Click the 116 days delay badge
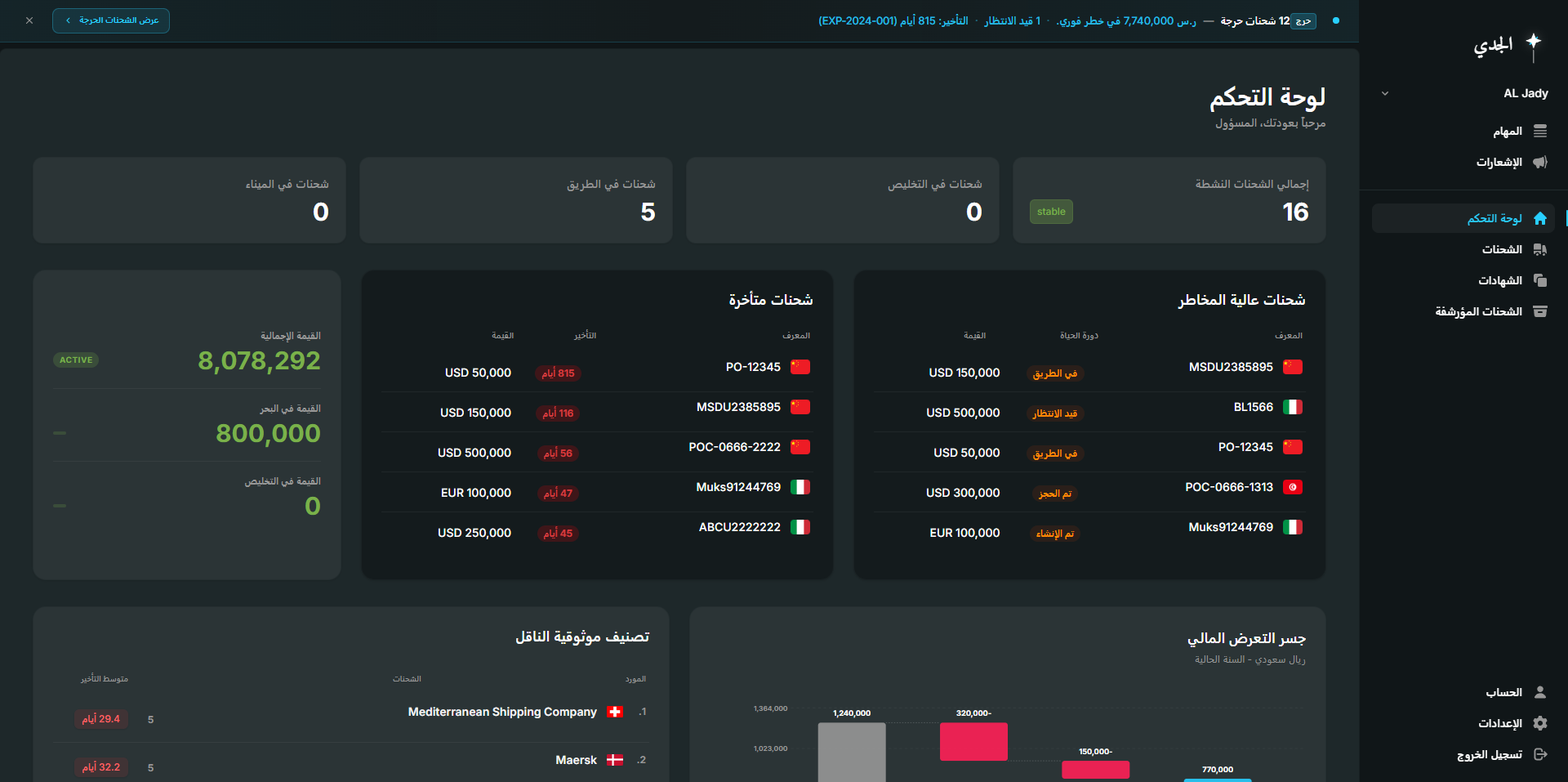 (x=559, y=413)
